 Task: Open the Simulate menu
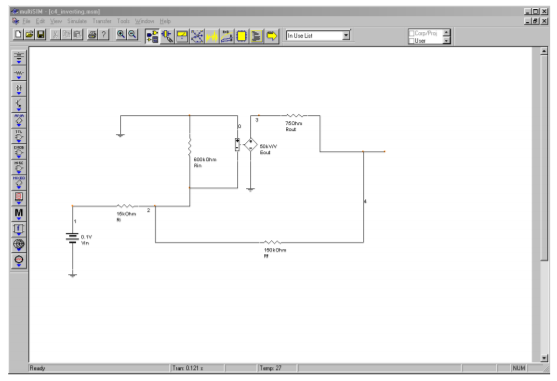(x=77, y=21)
